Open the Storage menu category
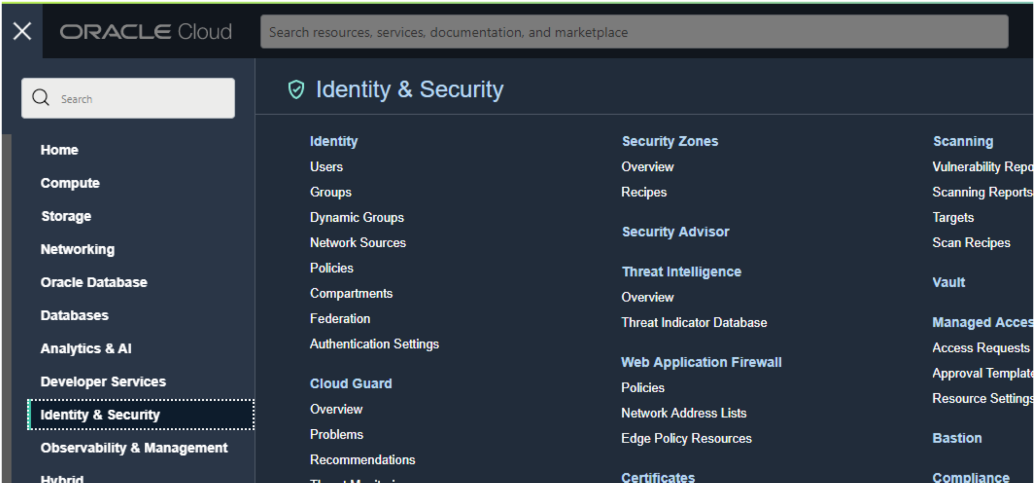The image size is (1034, 483). click(x=66, y=216)
